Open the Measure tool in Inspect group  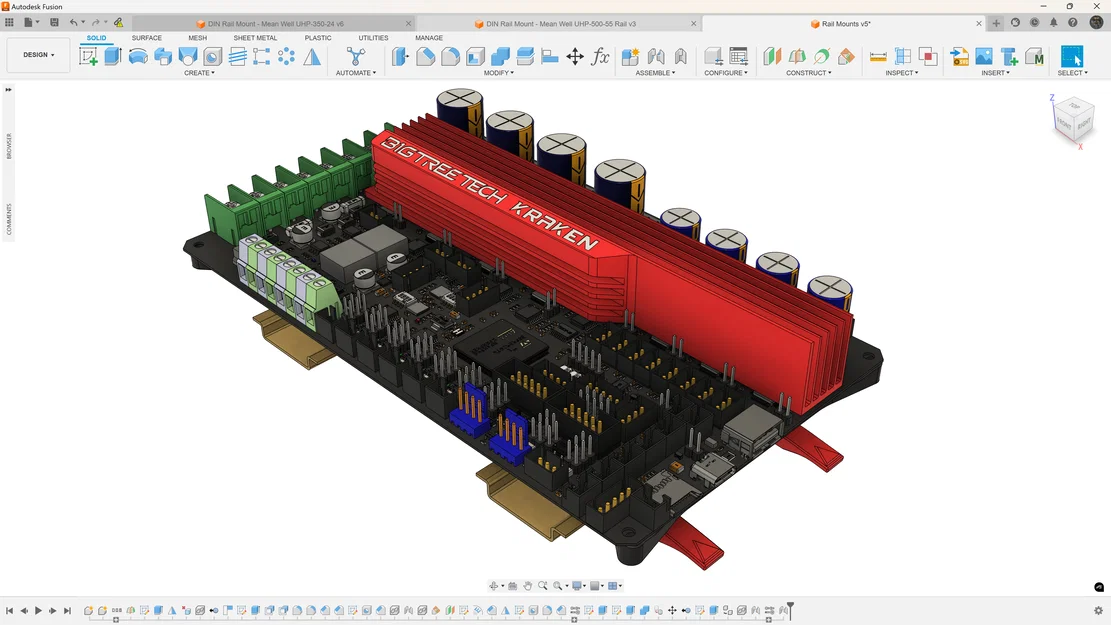(x=877, y=55)
